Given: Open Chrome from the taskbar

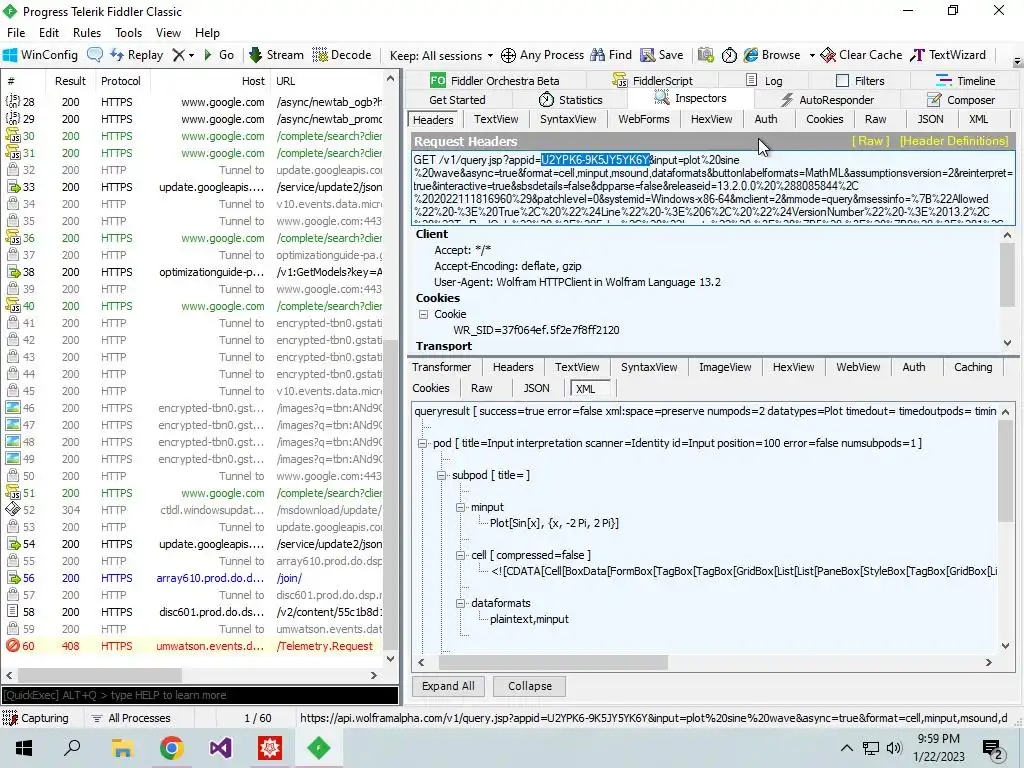Looking at the screenshot, I should 172,748.
